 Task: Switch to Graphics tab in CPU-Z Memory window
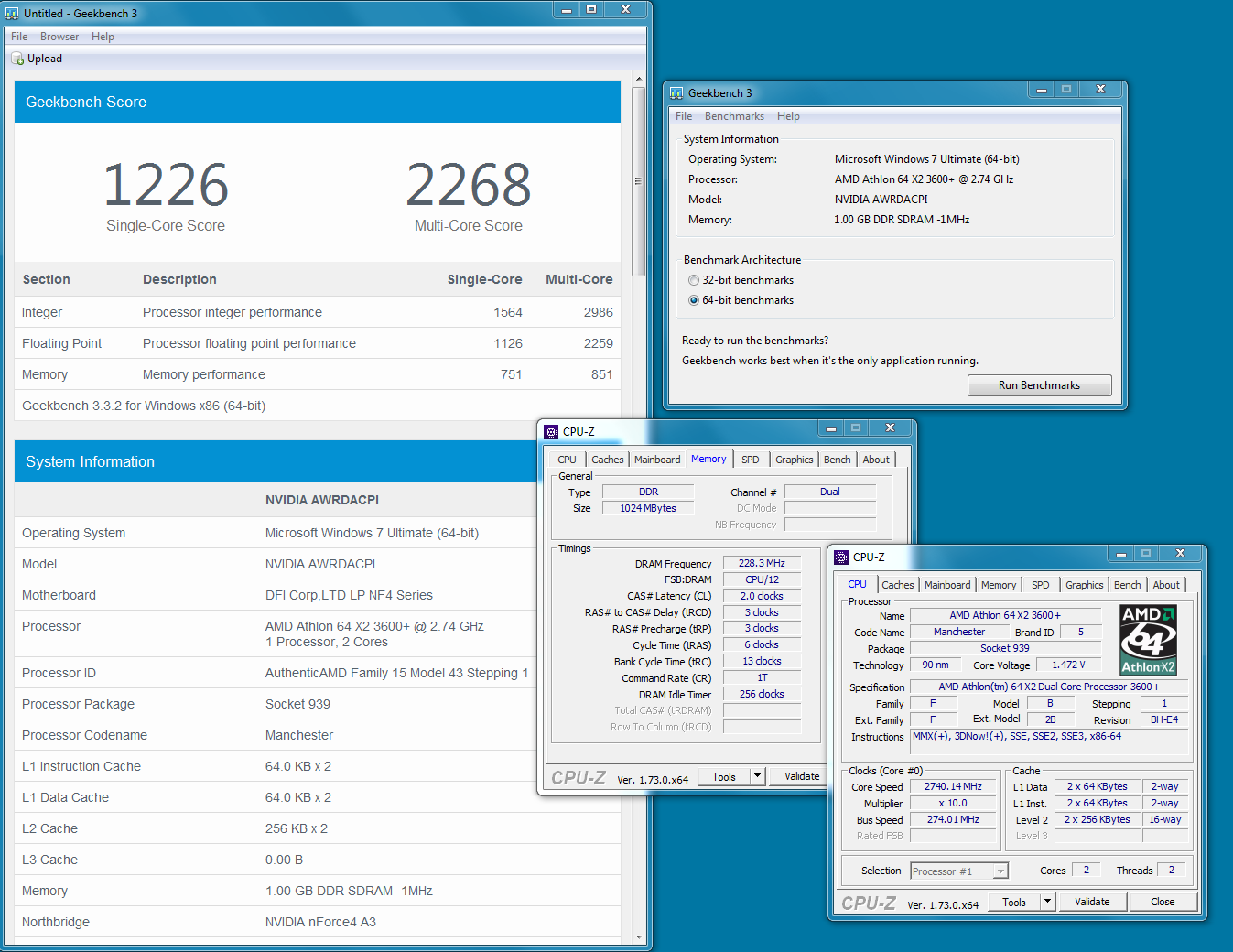coord(795,460)
